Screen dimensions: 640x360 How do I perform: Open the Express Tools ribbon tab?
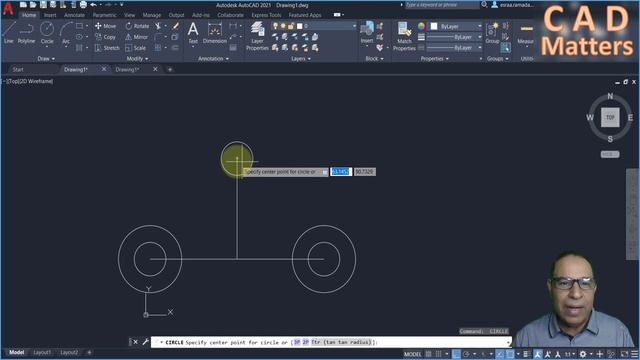[266, 15]
